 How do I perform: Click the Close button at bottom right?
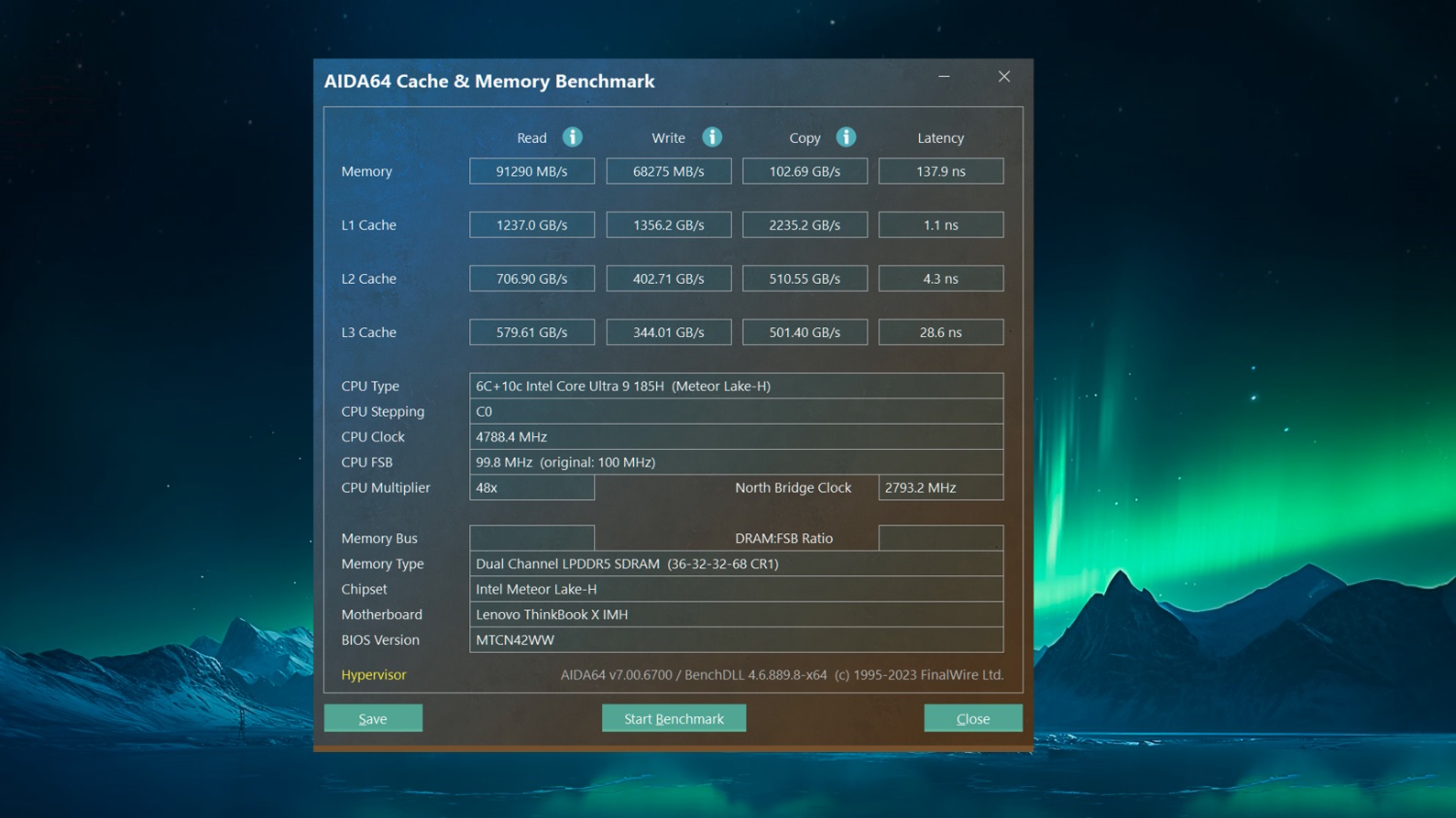tap(972, 718)
